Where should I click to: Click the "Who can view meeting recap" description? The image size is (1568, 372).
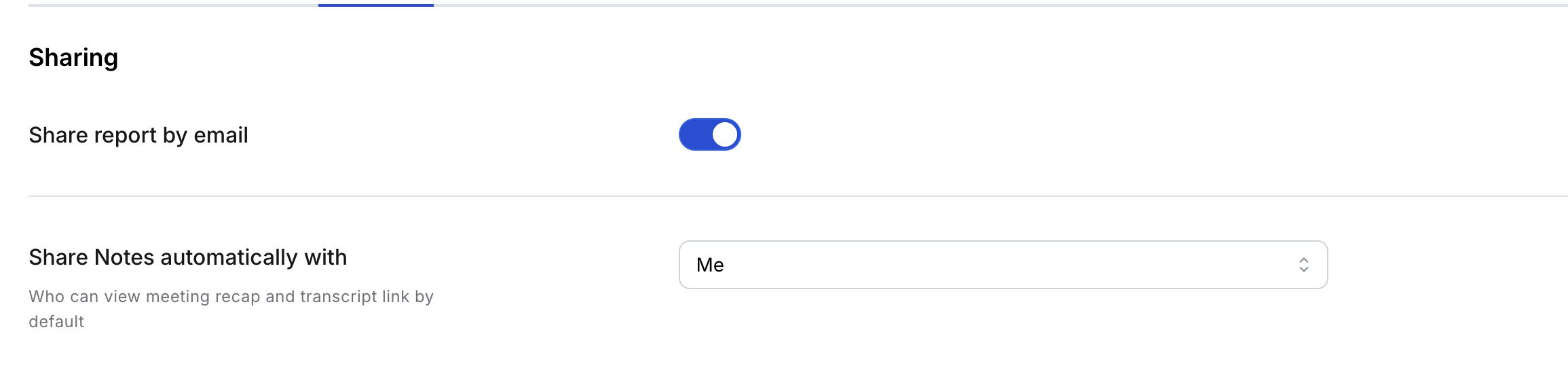(x=231, y=297)
